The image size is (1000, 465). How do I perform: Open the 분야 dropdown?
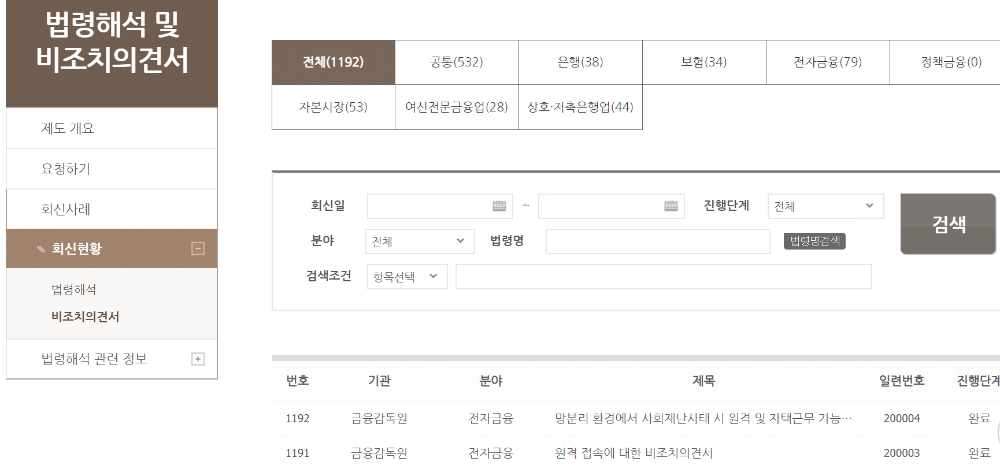click(x=420, y=241)
